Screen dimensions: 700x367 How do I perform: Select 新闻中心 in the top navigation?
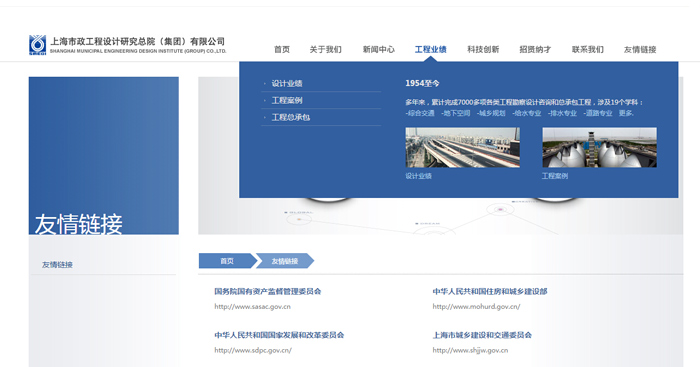(379, 50)
